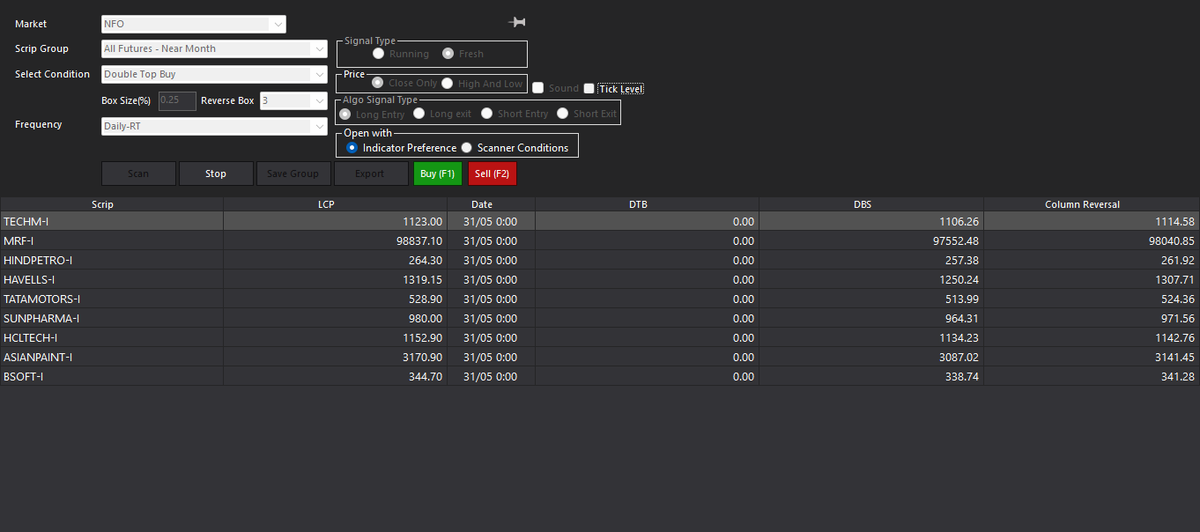Select the SUNPHARMA-I row

pyautogui.click(x=600, y=318)
